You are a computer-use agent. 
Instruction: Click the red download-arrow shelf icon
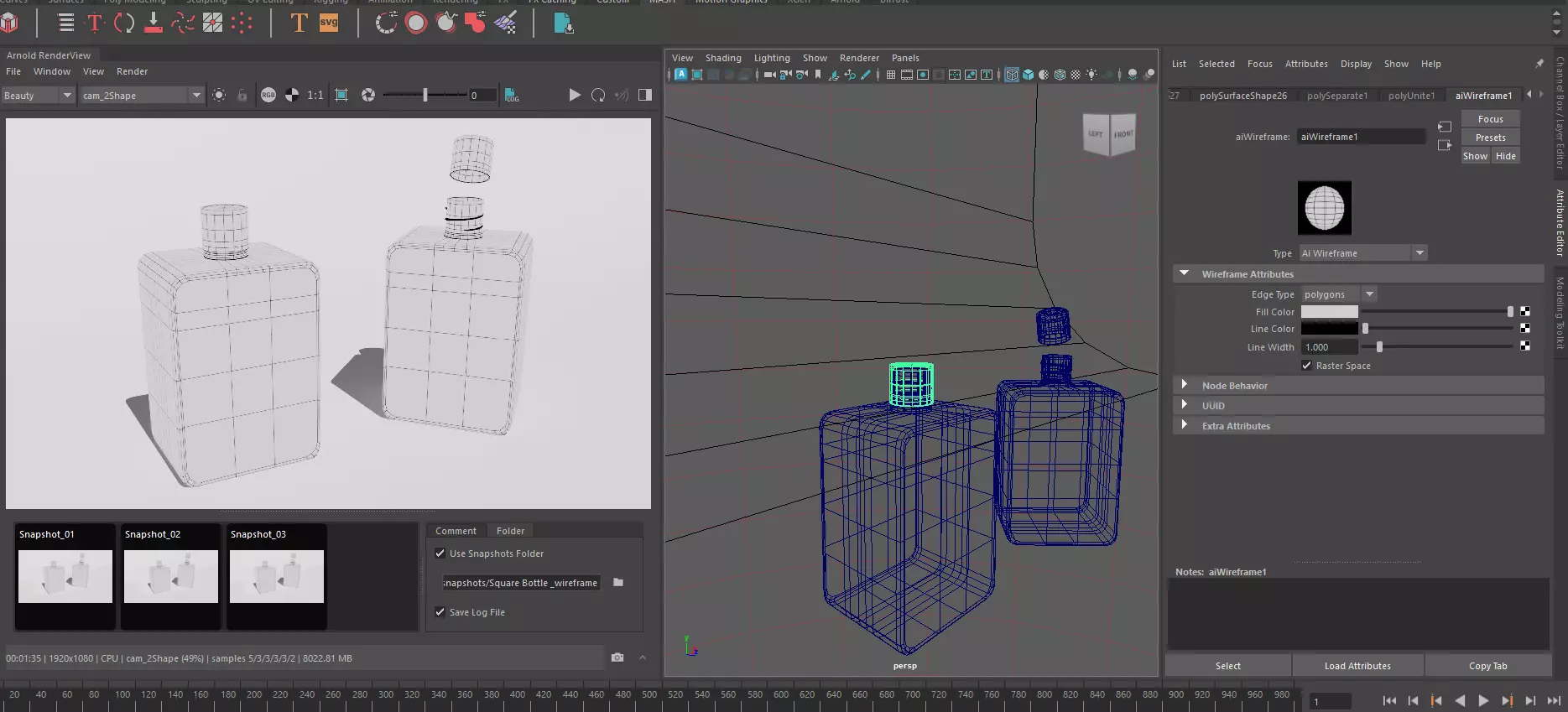153,23
